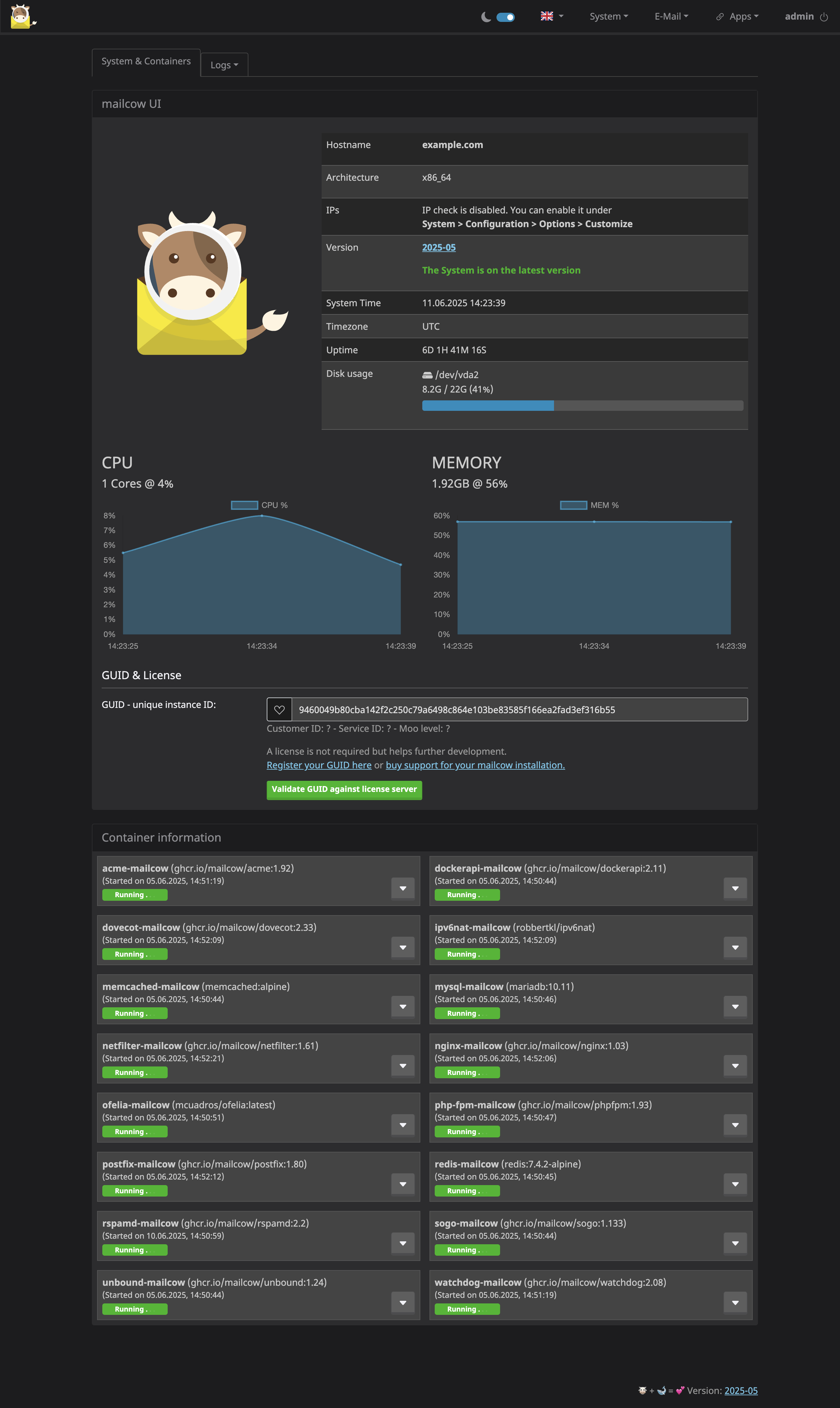The width and height of the screenshot is (840, 1408).
Task: Click the Running badge of nginx-mailcow
Action: click(x=467, y=1073)
